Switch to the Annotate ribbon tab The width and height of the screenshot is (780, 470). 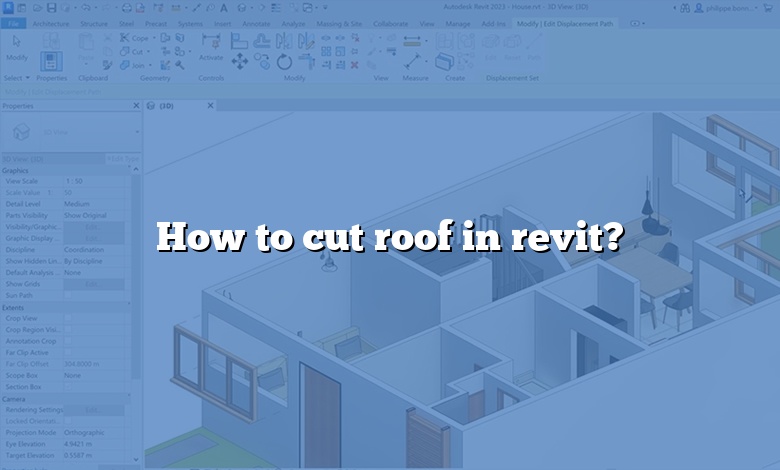tap(256, 24)
